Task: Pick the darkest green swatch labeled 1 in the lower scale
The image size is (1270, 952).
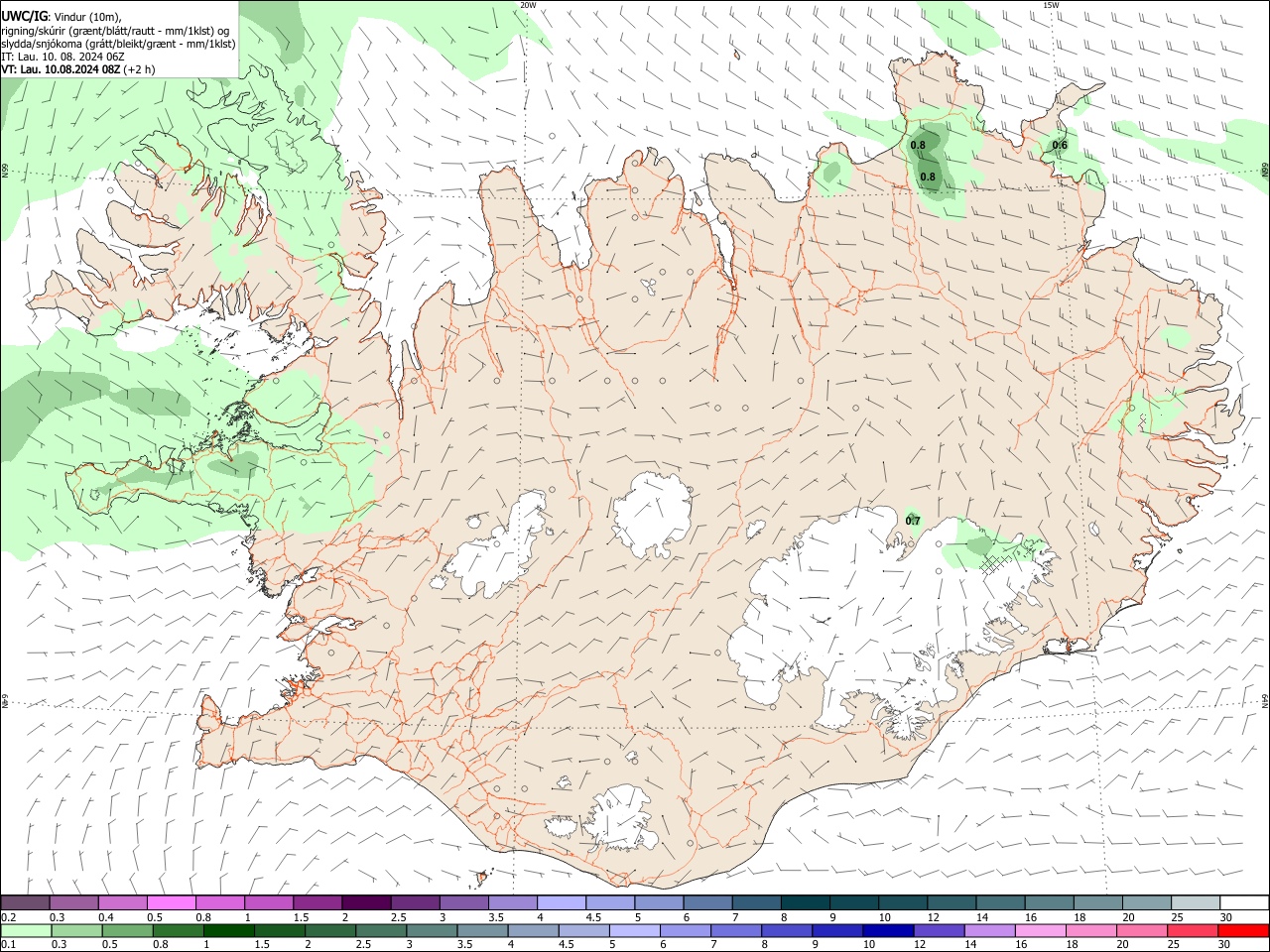Action: coord(228,931)
